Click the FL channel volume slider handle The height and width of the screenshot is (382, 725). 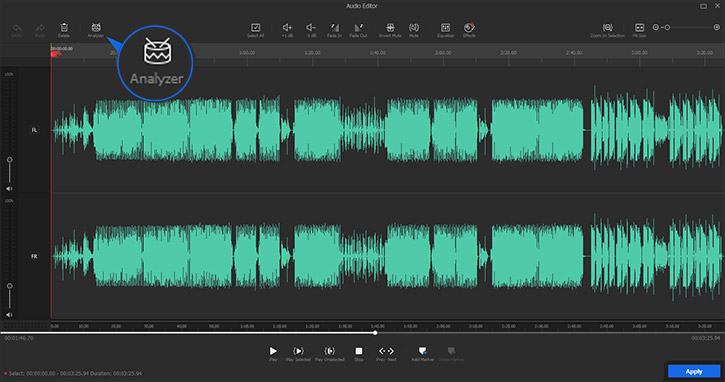click(9, 160)
